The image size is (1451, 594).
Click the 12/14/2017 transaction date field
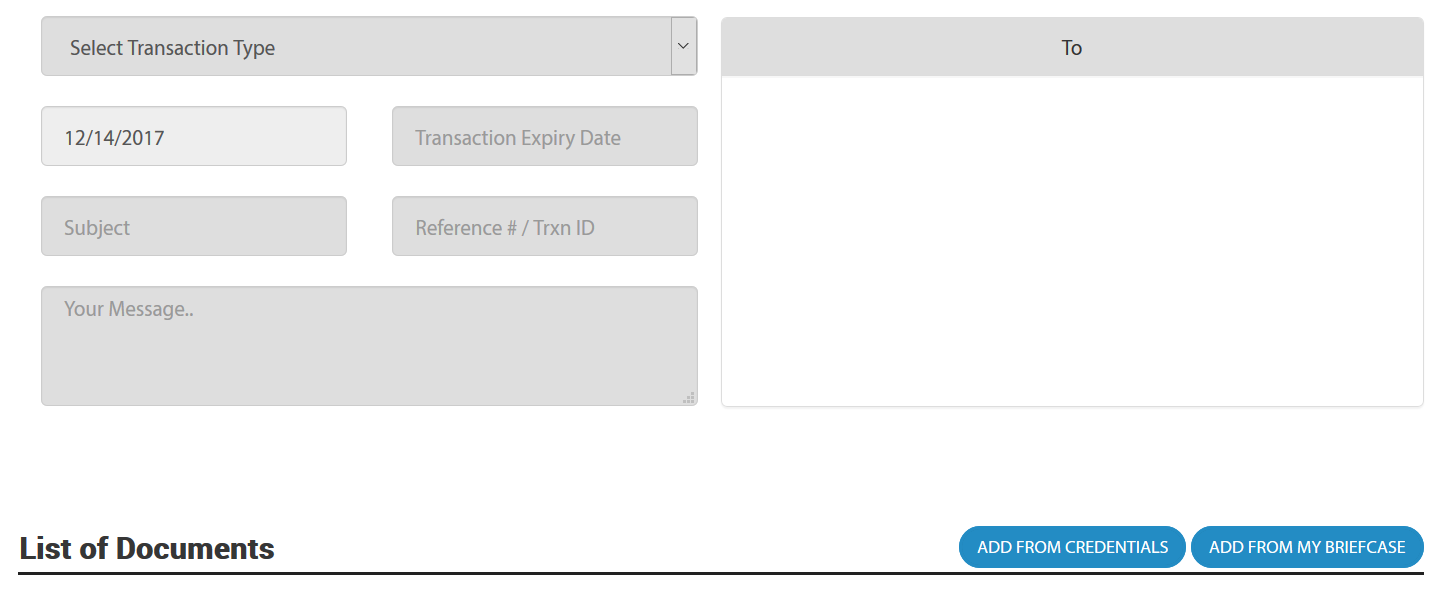[x=194, y=136]
